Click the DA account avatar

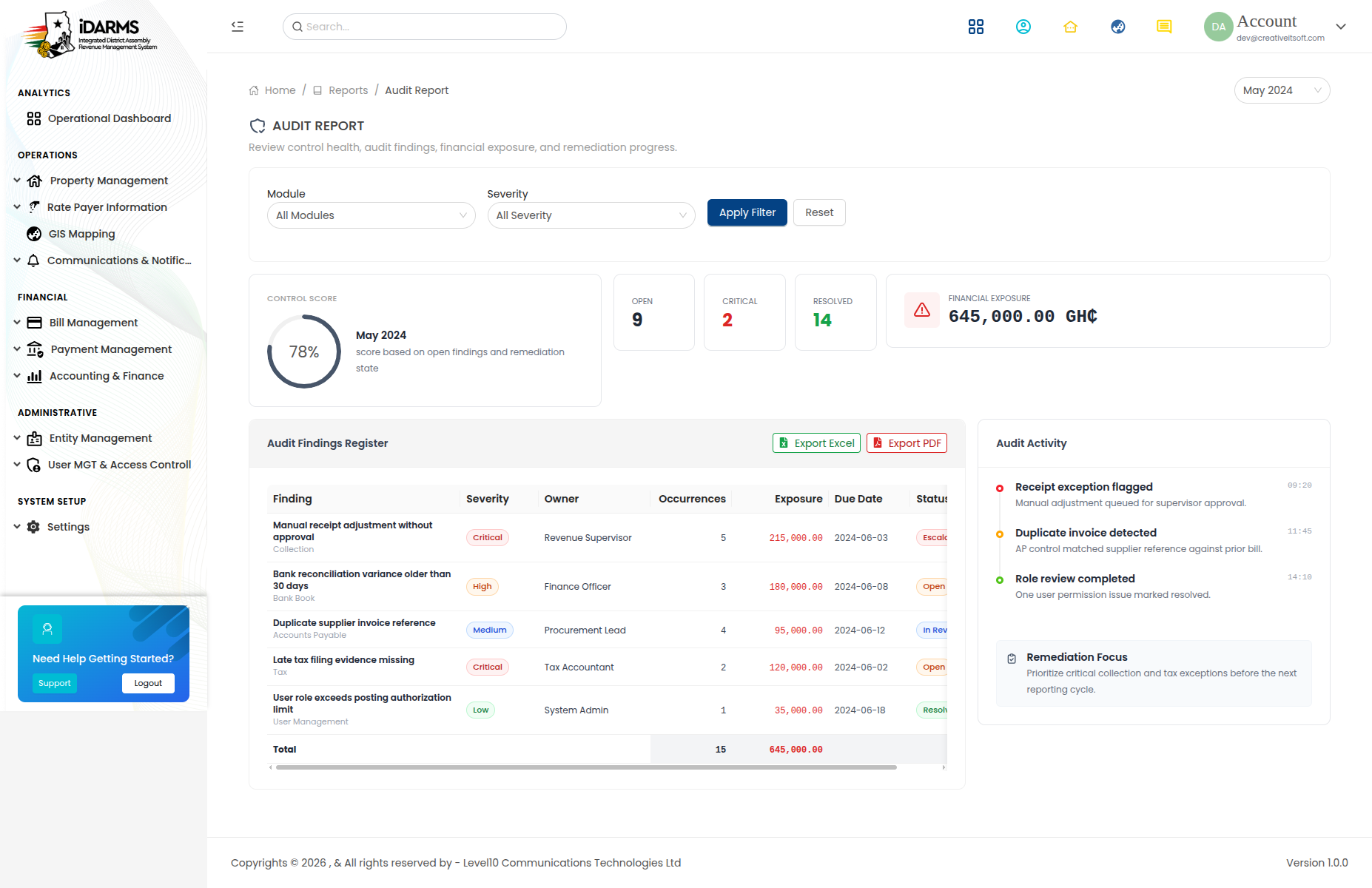tap(1218, 27)
